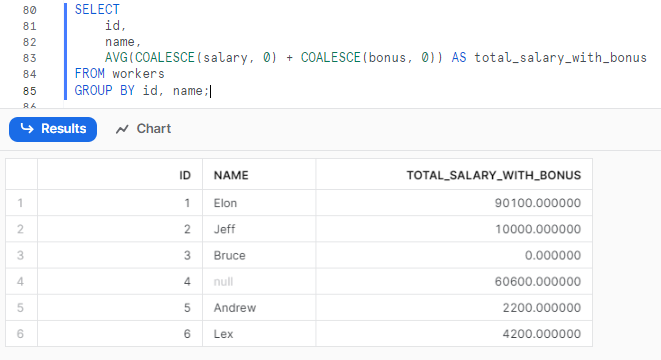Place cursor on the SELECT keyword
Screen dimensions: 661x360
point(97,9)
